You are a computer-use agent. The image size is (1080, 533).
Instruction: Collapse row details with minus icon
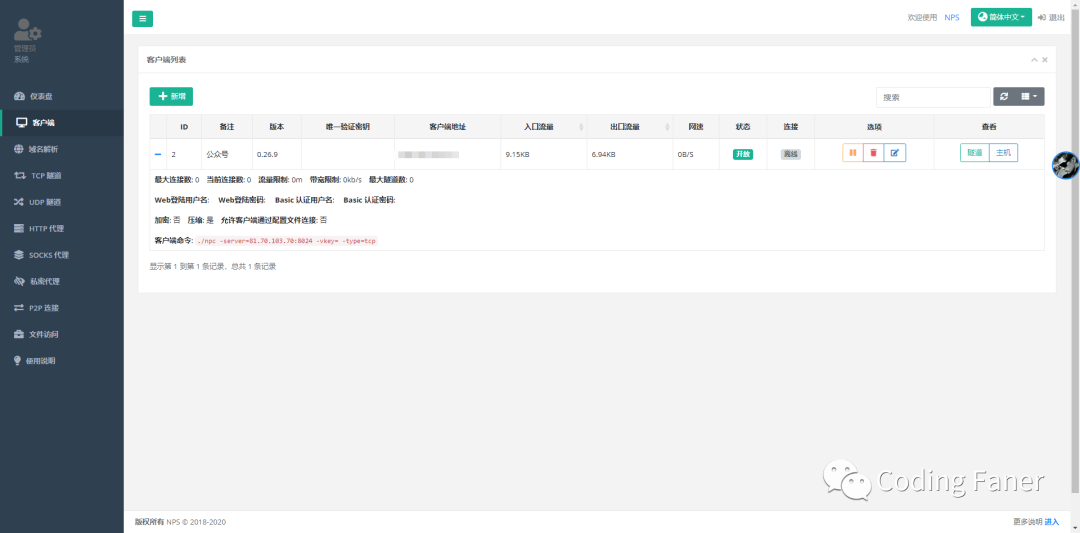158,154
